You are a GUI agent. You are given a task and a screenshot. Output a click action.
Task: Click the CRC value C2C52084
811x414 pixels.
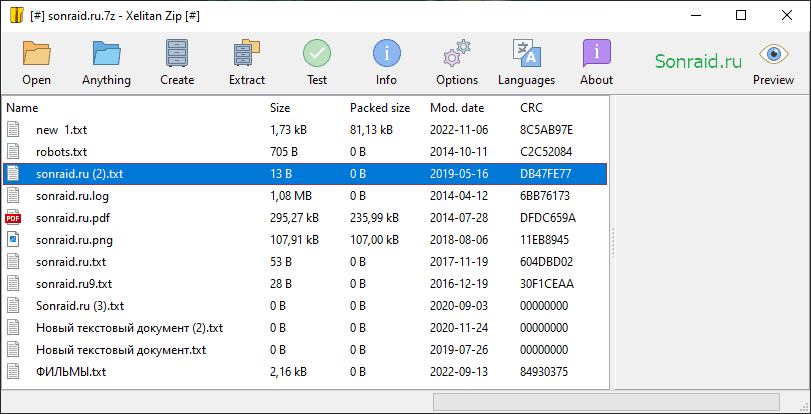pos(546,152)
